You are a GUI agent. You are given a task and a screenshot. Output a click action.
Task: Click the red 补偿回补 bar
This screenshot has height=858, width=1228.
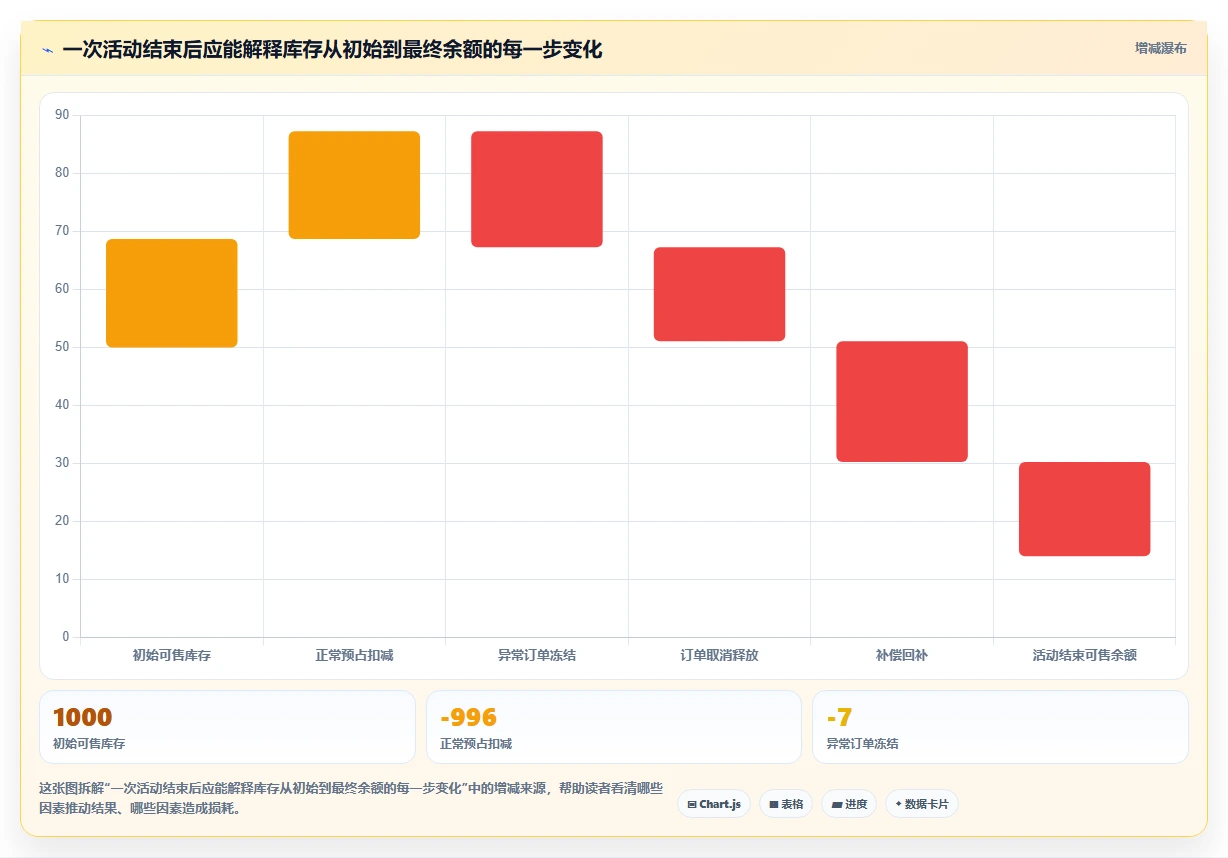pyautogui.click(x=902, y=402)
